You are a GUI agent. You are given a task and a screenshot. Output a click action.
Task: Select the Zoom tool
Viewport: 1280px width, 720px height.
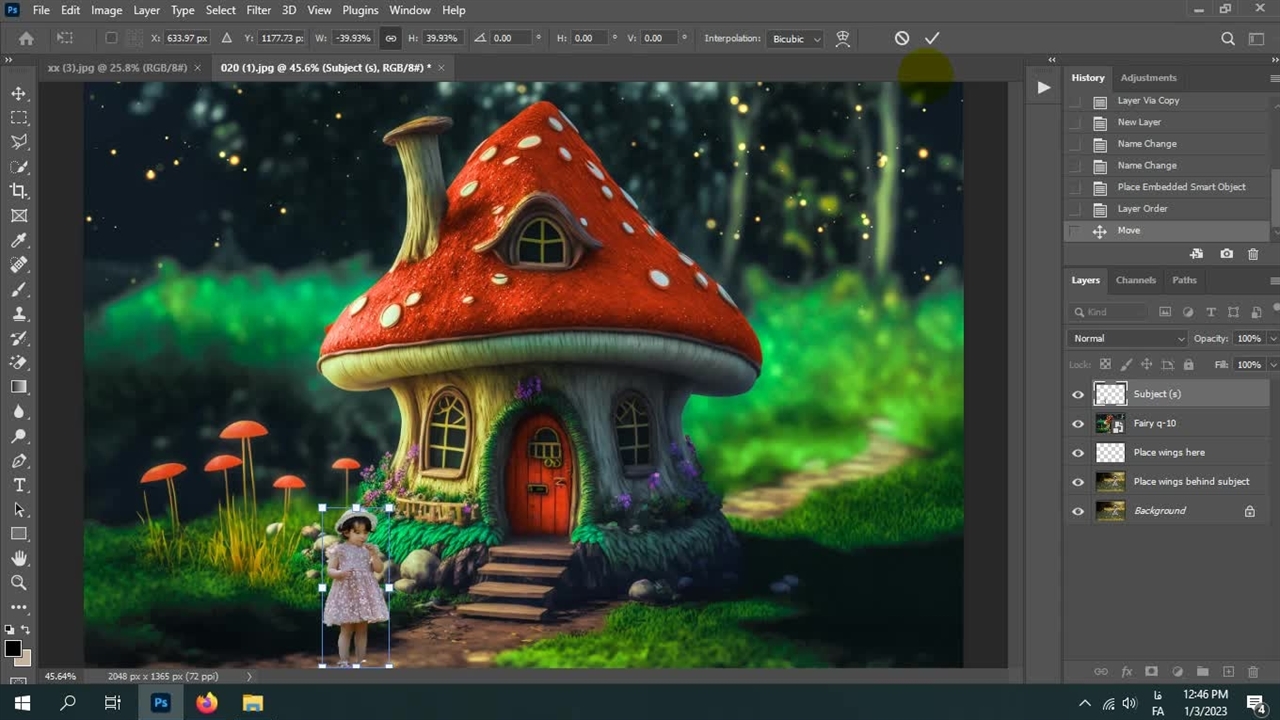19,582
